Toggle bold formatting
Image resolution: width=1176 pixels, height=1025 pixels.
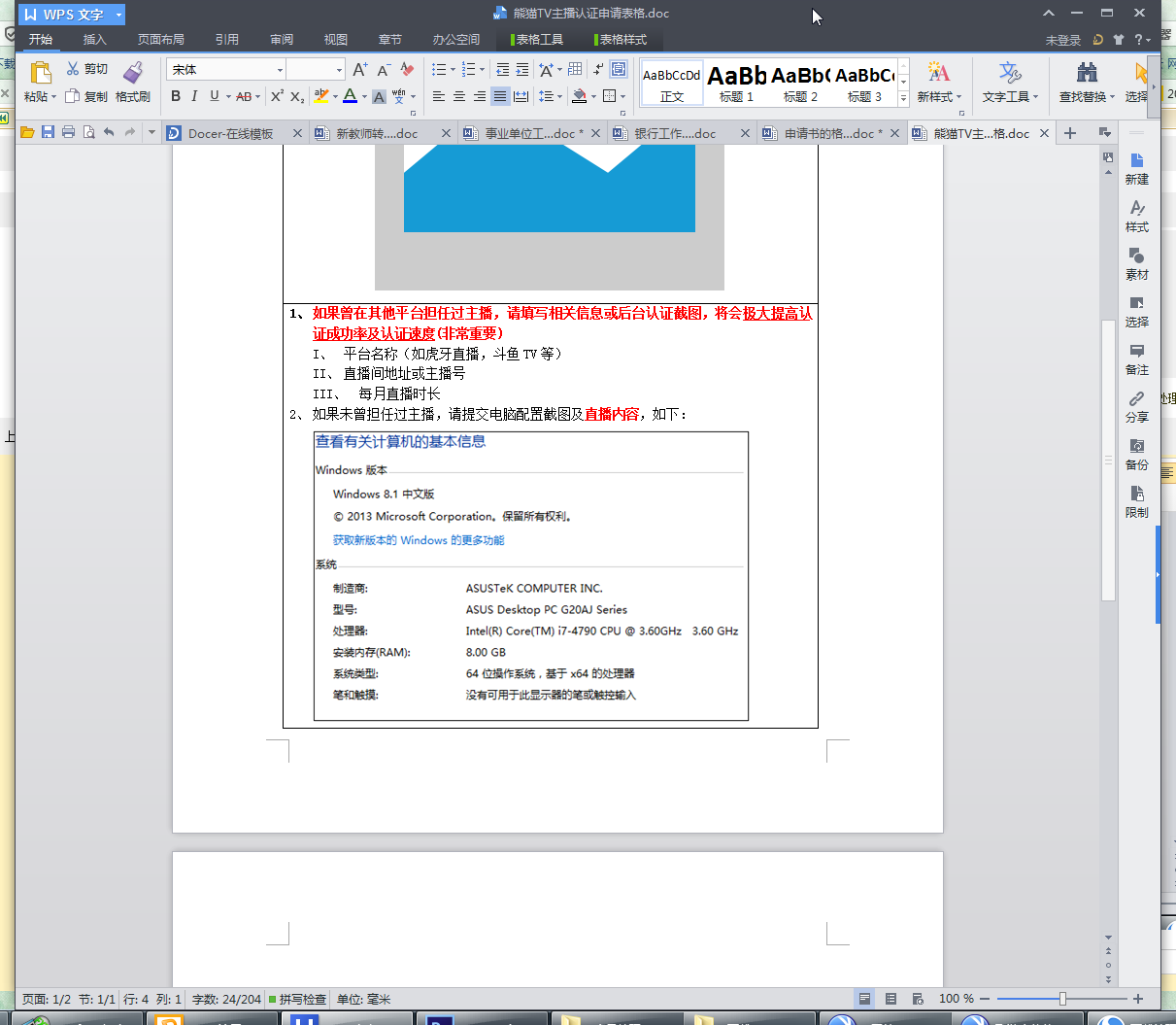(176, 96)
